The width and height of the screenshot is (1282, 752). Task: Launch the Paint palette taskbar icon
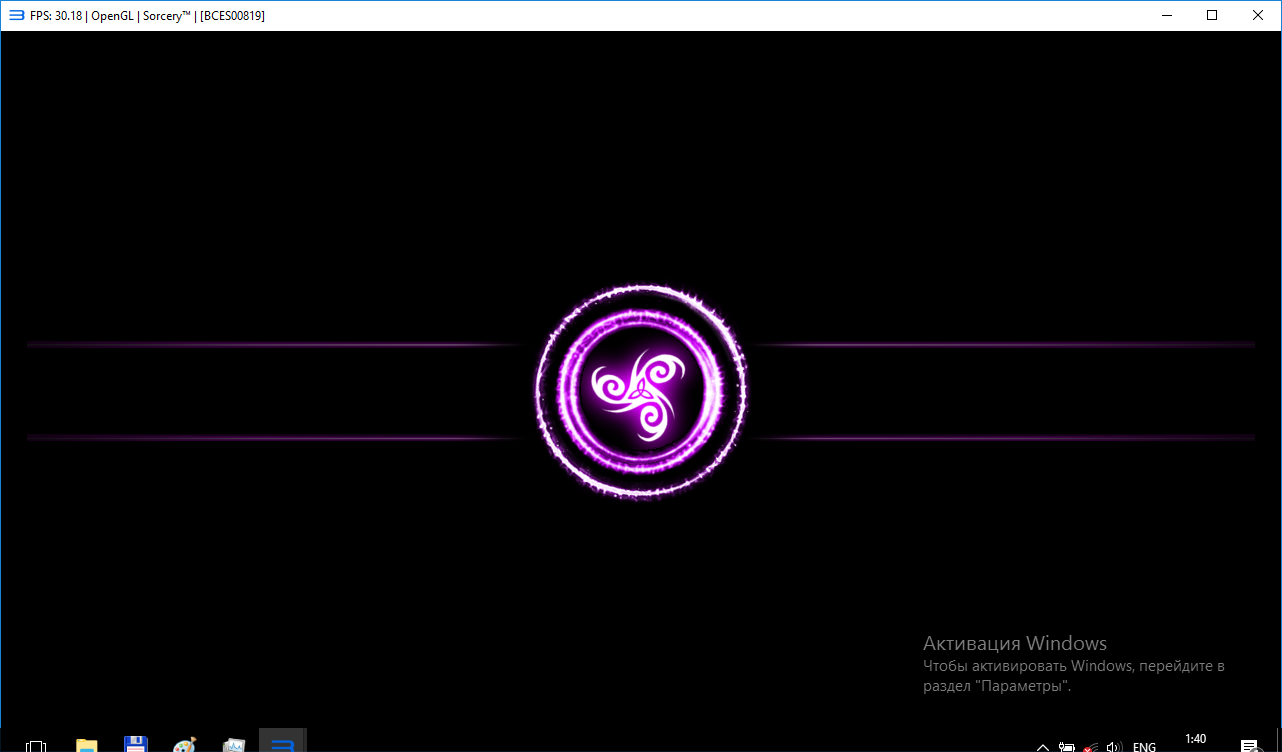pos(184,745)
